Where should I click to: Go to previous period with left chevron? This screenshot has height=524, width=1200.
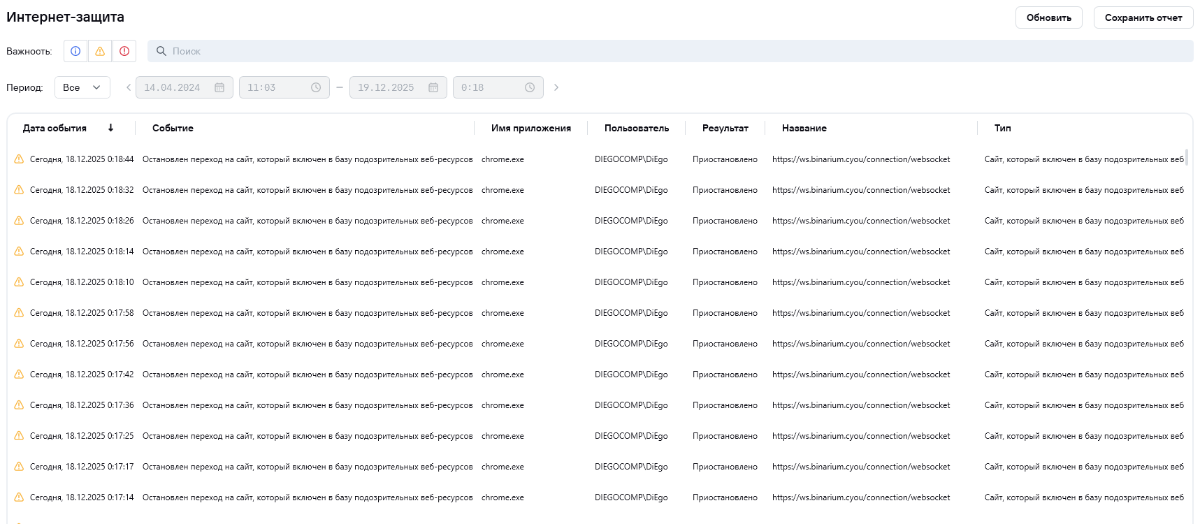128,88
